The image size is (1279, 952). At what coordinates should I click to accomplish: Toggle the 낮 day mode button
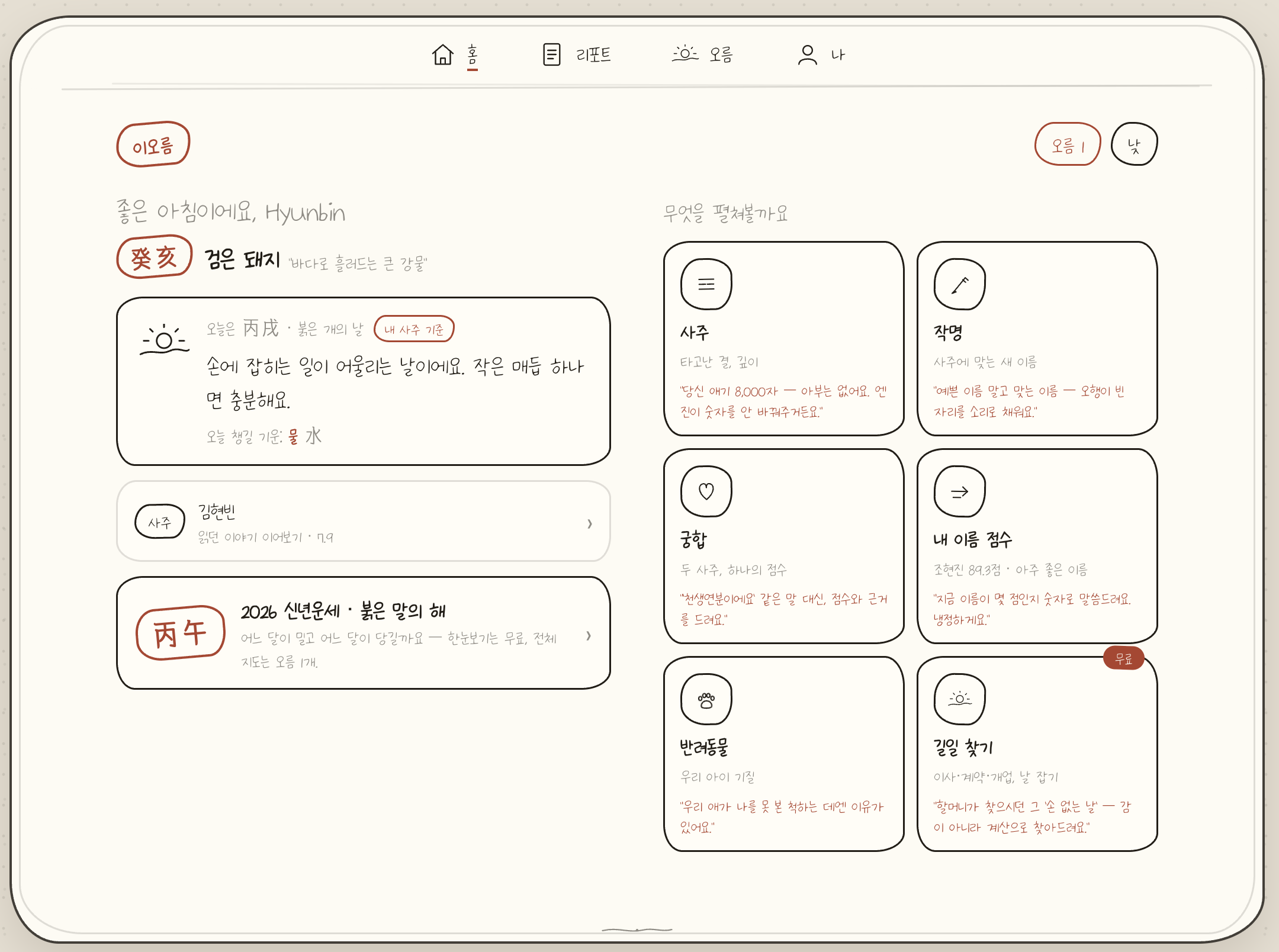1134,145
